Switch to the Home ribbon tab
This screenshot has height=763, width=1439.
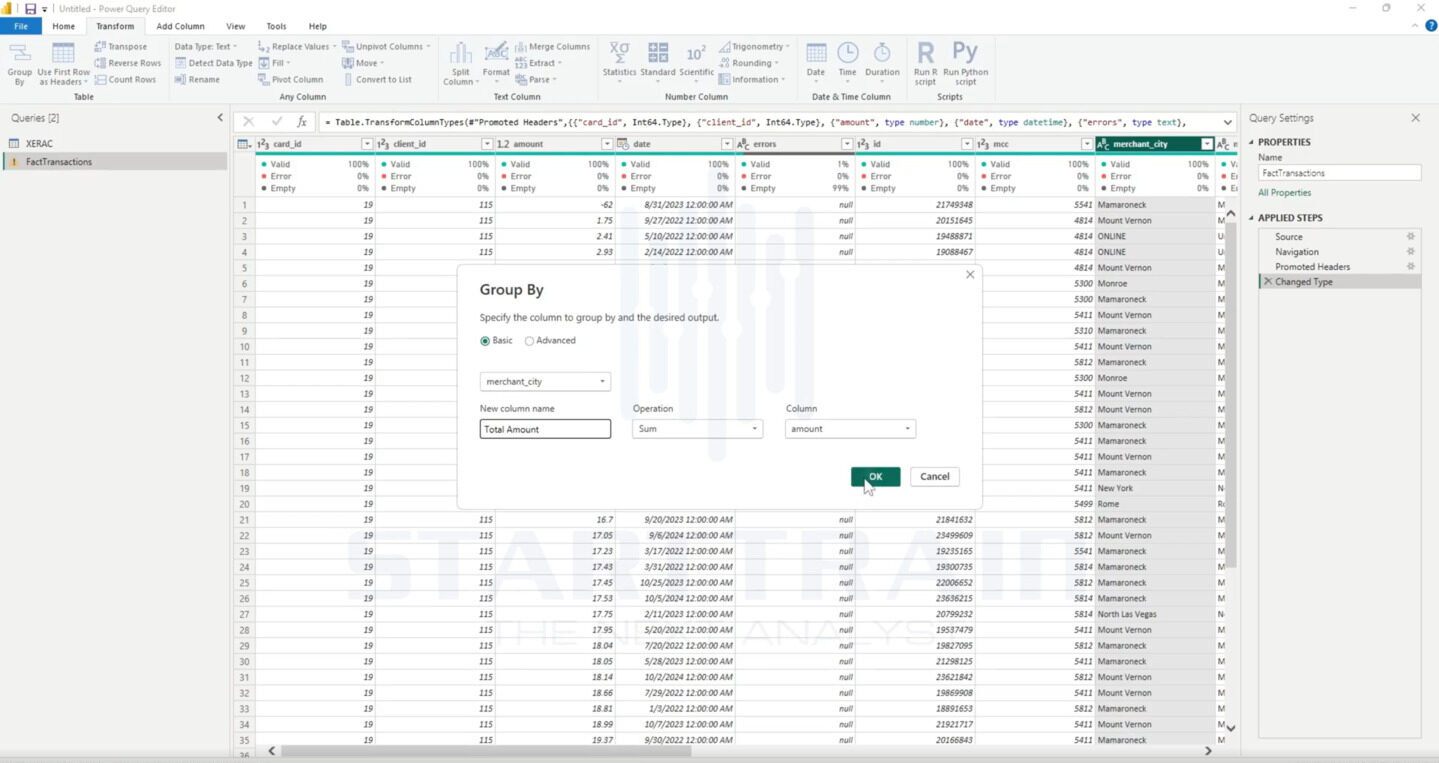tap(63, 26)
